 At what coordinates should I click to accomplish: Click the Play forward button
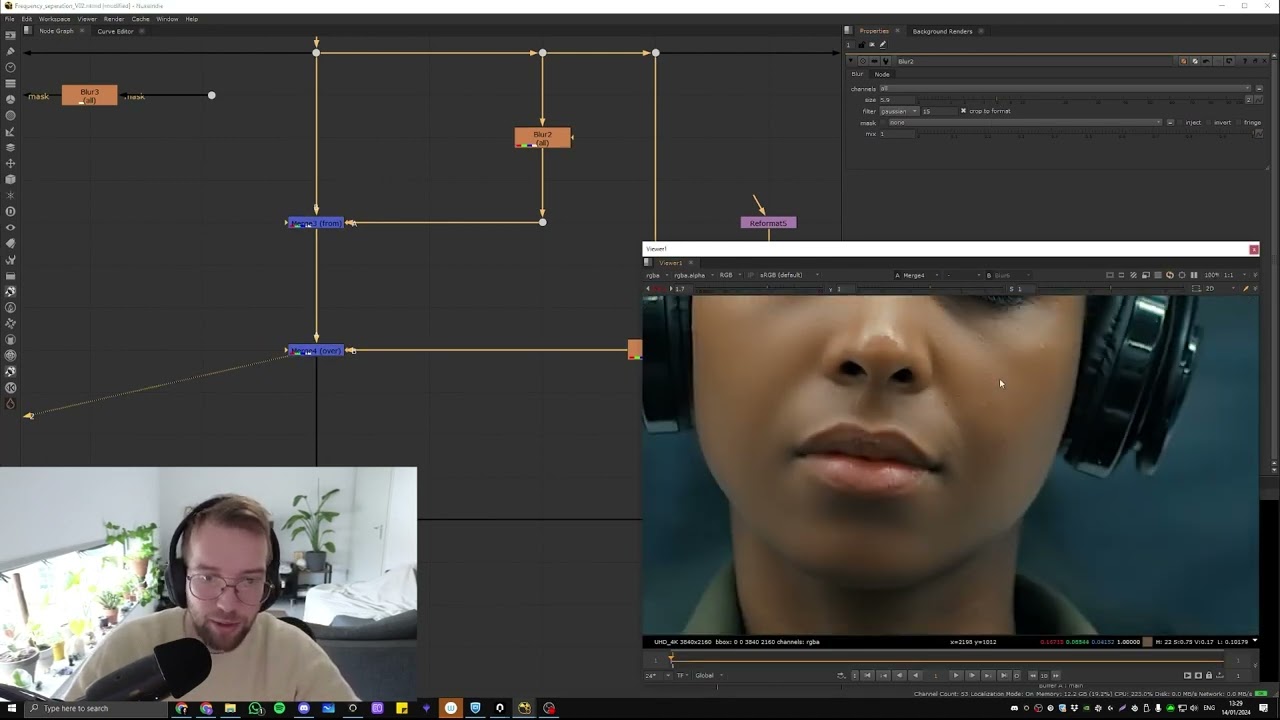tap(955, 675)
